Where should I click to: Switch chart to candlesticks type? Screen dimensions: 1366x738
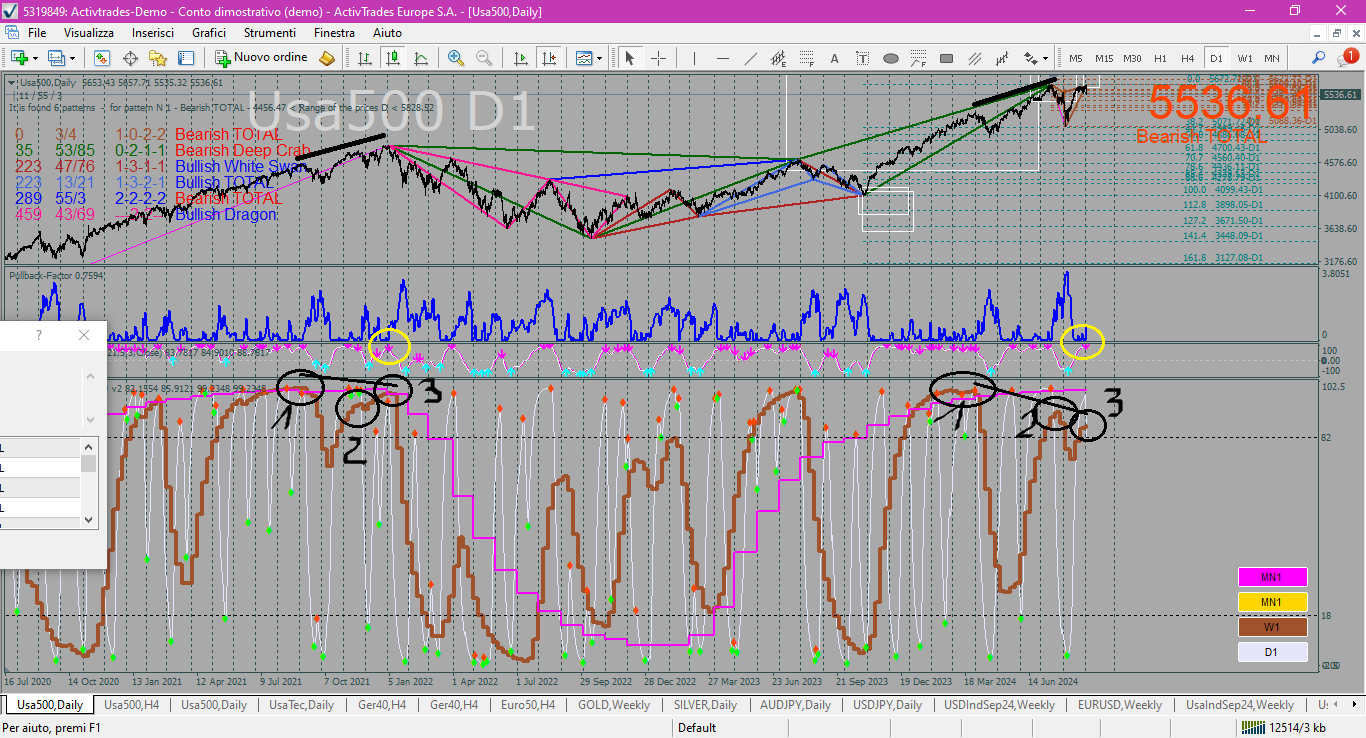click(393, 58)
